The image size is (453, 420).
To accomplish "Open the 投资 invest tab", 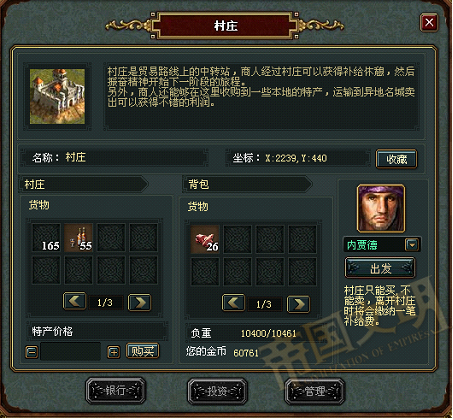I will point(217,391).
